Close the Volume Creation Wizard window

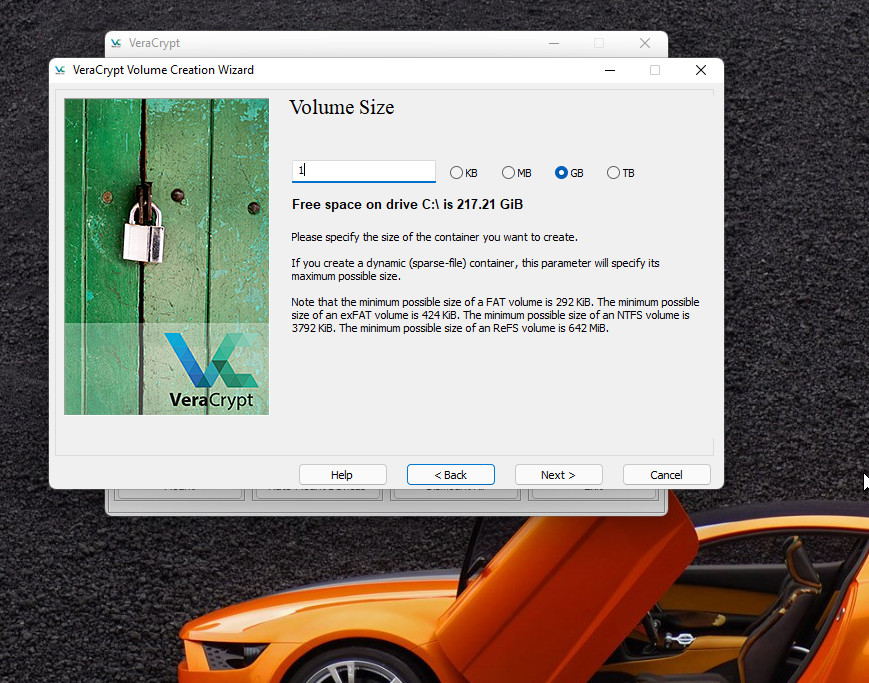[701, 70]
